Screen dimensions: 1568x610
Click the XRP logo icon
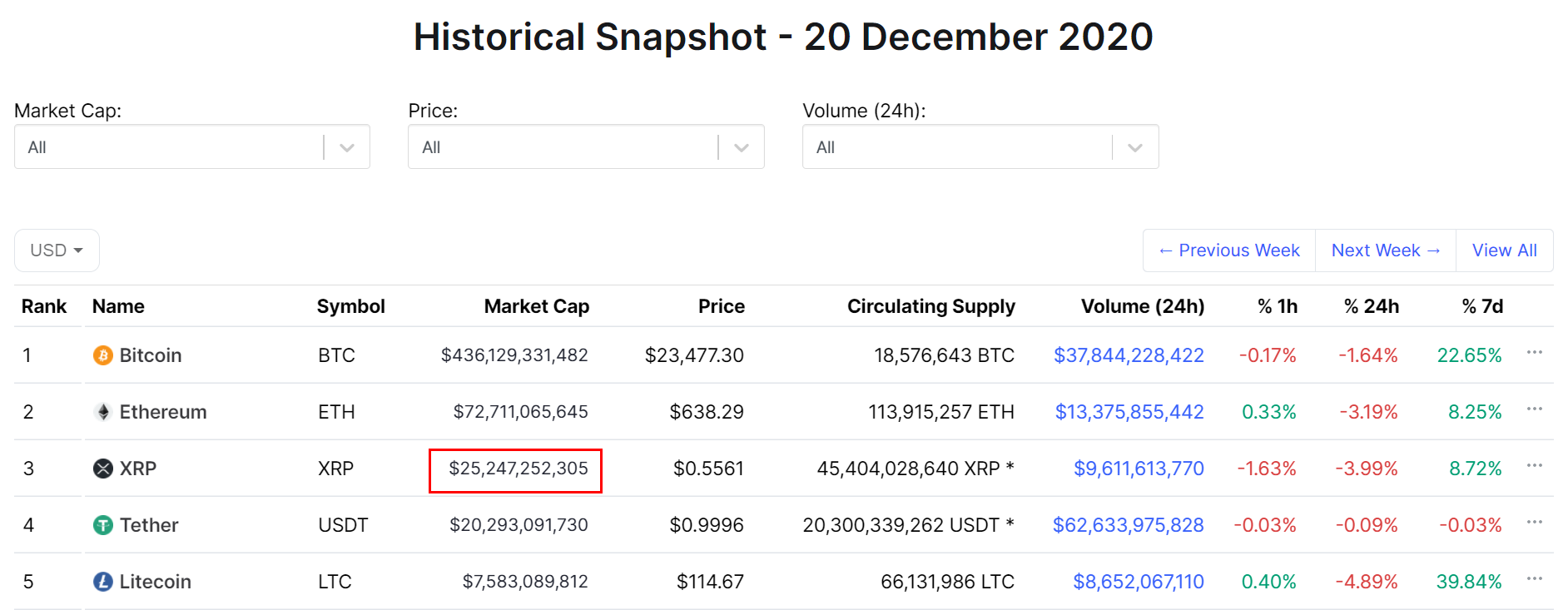pyautogui.click(x=102, y=469)
